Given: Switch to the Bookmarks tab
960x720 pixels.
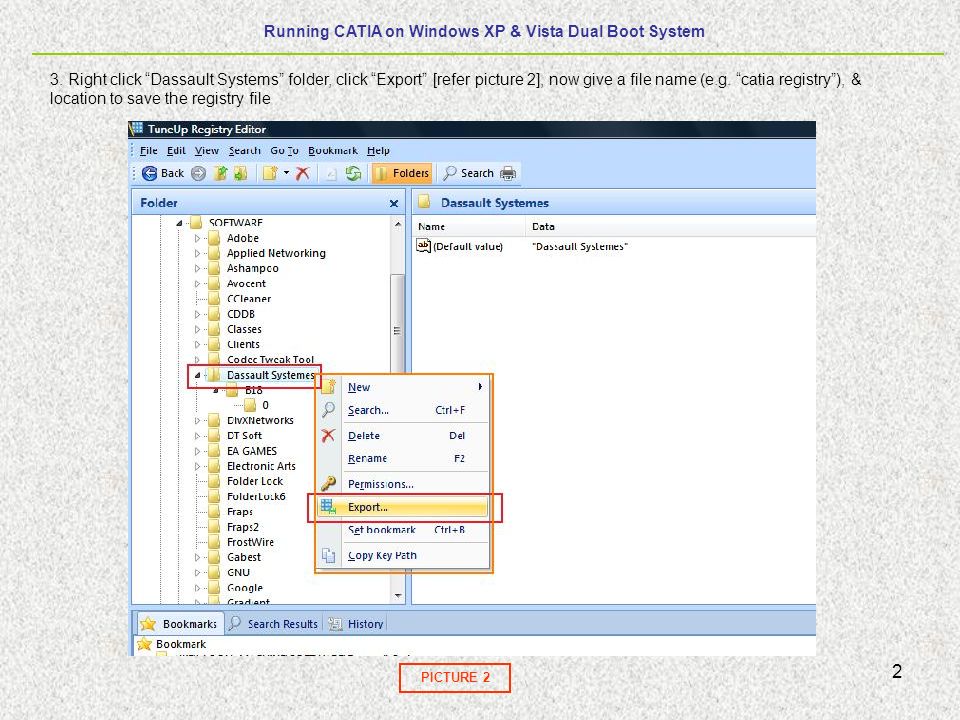Looking at the screenshot, I should (x=179, y=624).
